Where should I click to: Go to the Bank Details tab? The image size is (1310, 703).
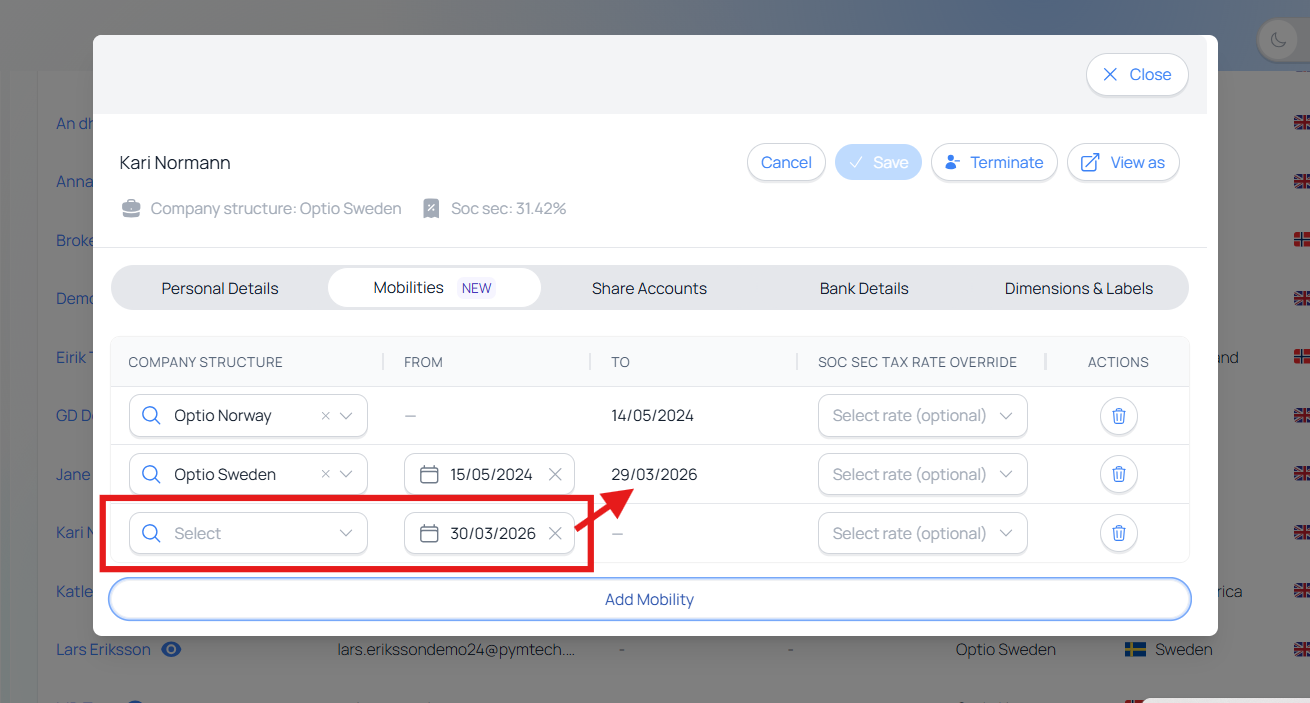click(864, 289)
